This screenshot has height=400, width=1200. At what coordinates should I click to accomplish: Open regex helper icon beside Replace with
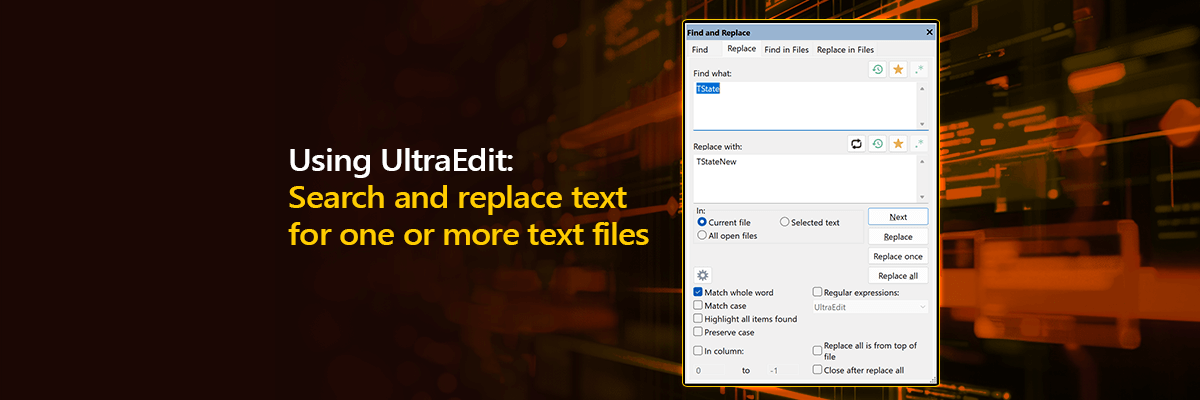point(920,144)
